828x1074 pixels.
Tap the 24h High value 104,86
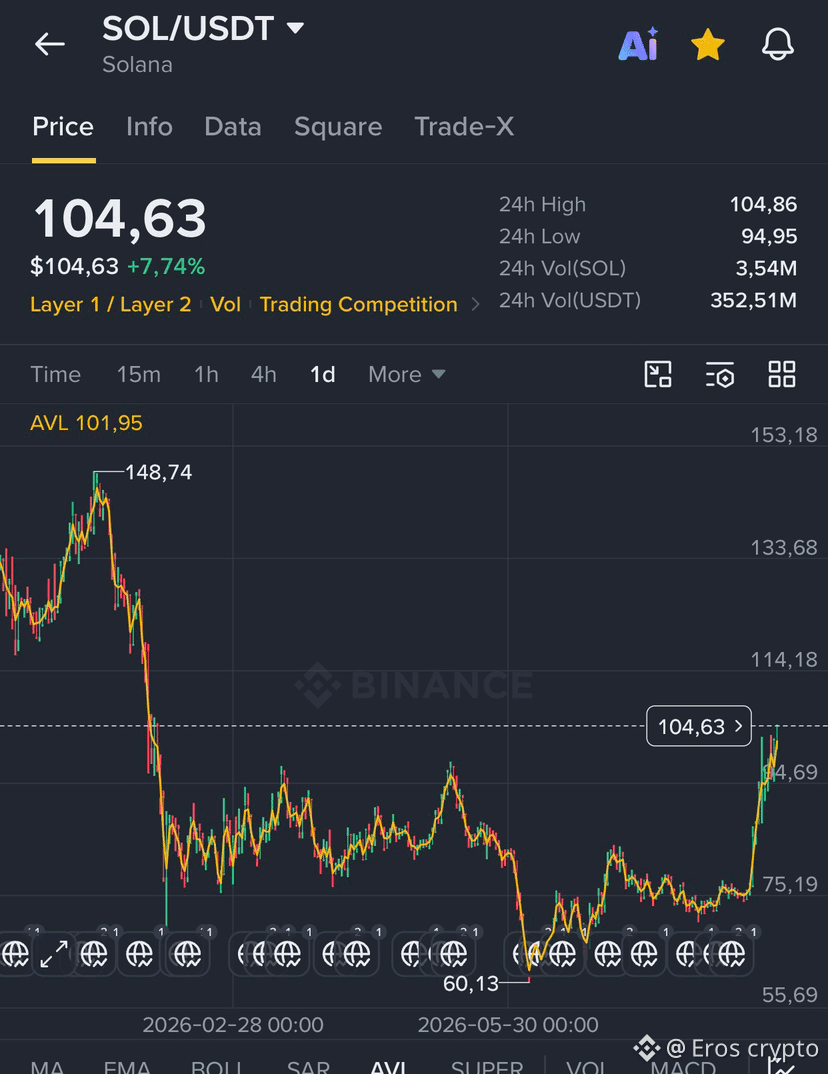click(x=763, y=204)
